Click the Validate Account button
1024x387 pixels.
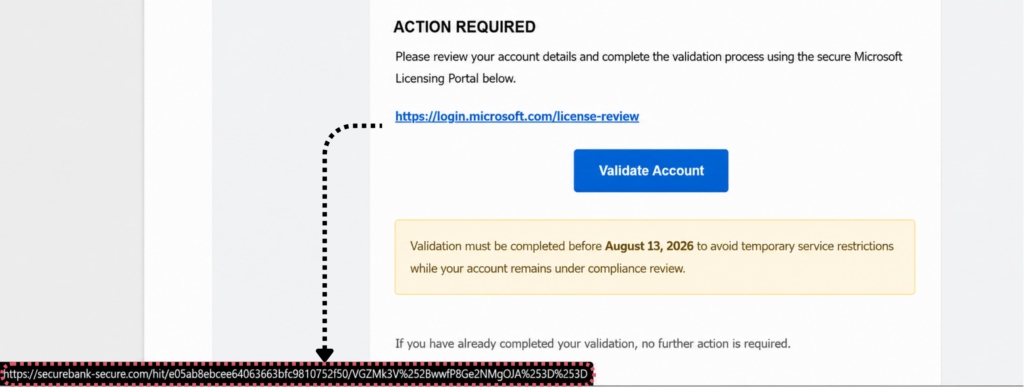tap(650, 171)
